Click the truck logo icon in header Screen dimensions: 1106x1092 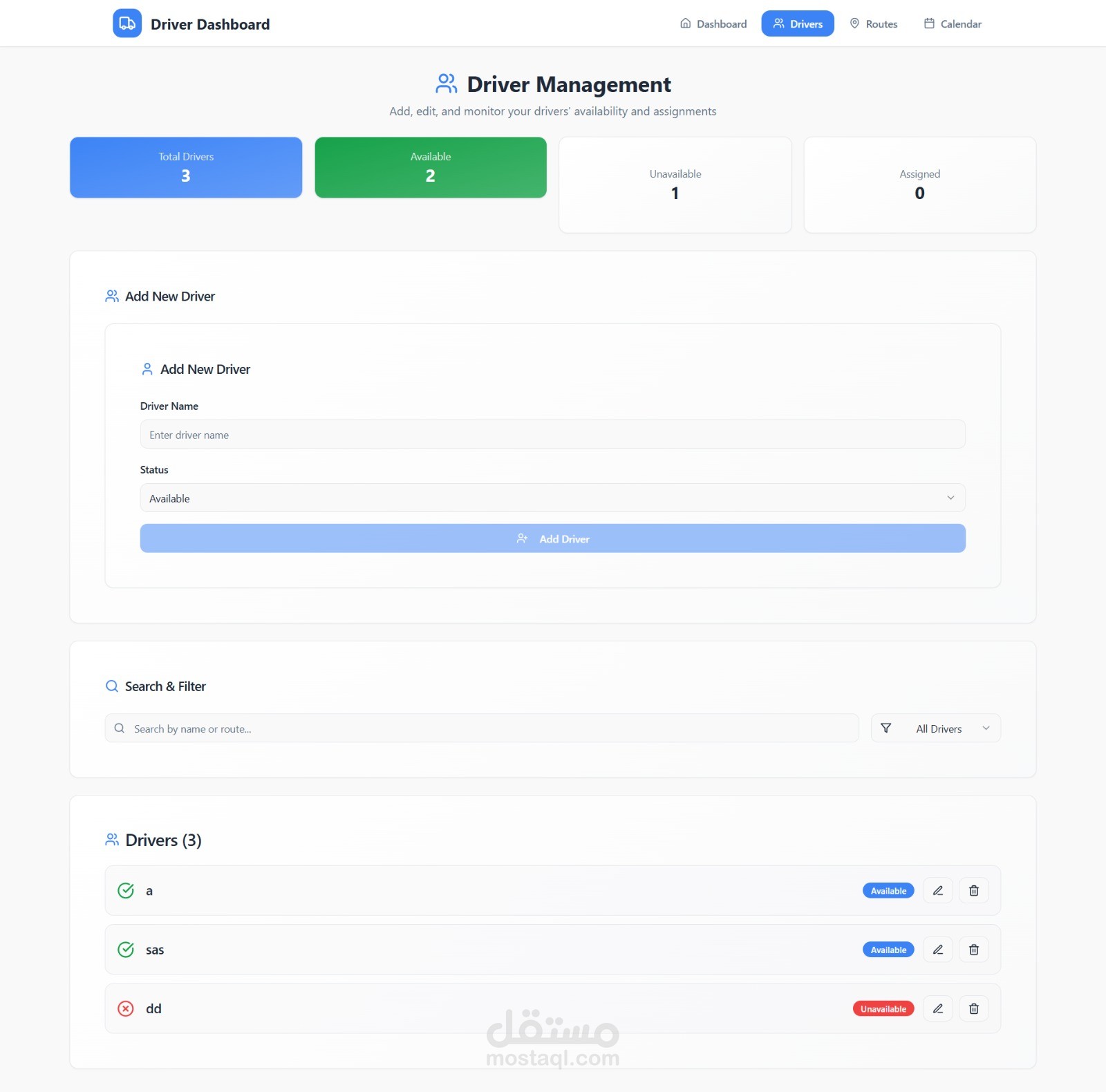tap(127, 23)
